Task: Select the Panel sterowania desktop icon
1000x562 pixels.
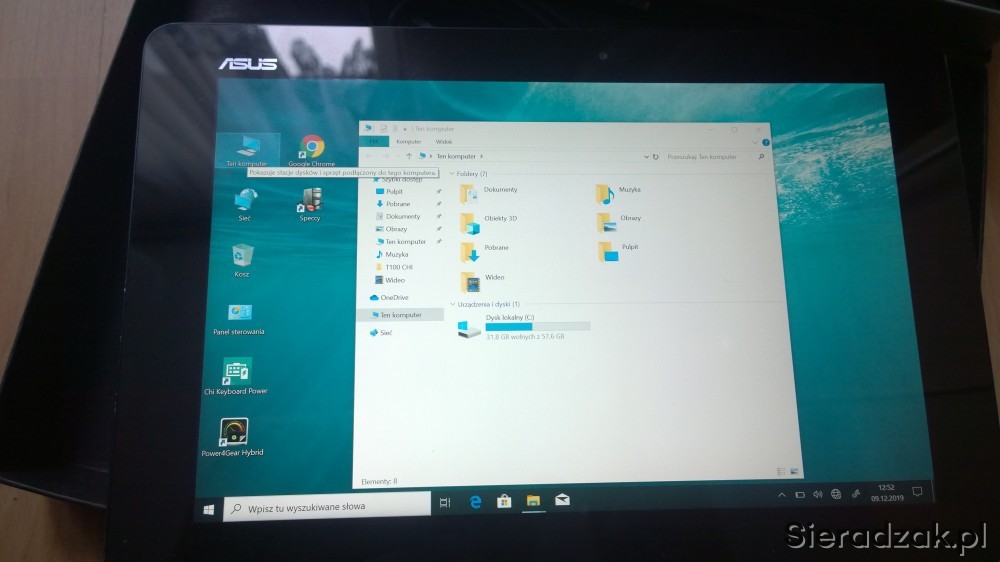Action: click(239, 318)
